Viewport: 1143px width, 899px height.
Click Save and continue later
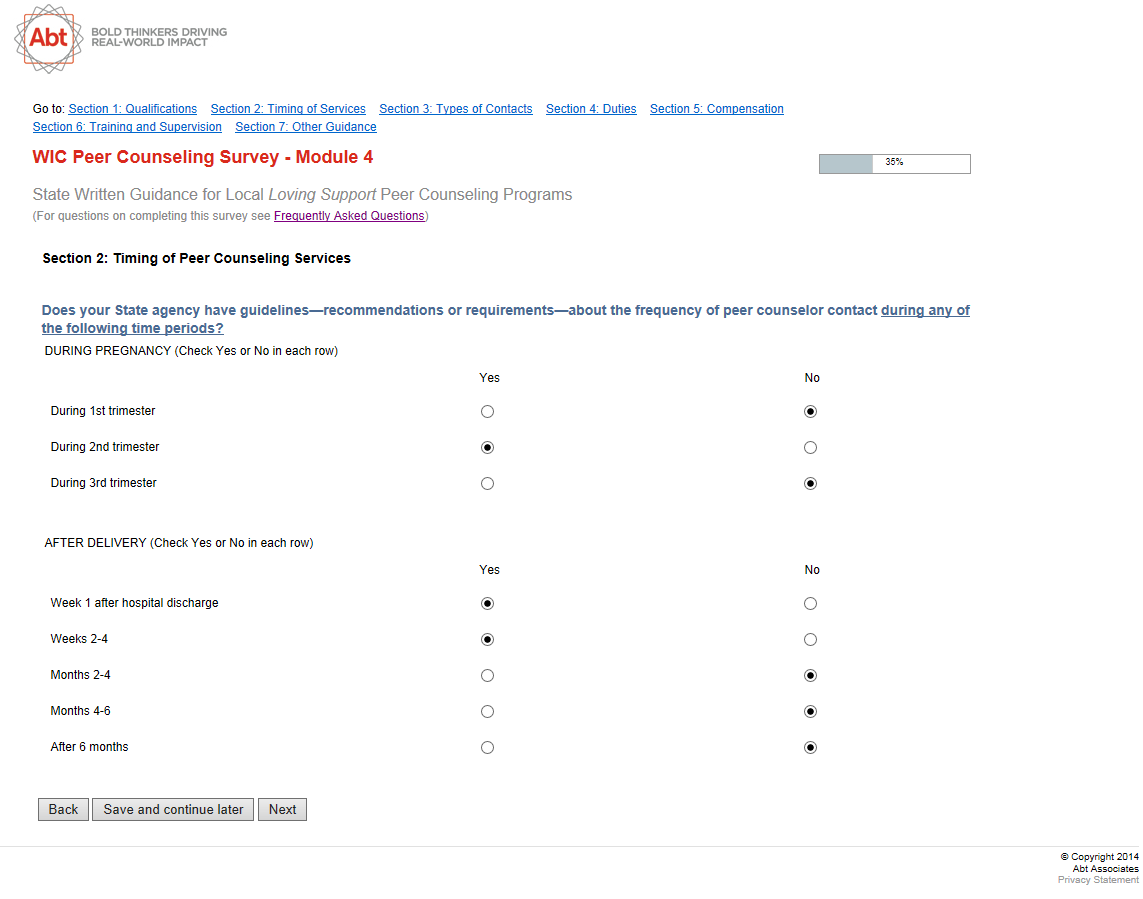click(x=173, y=810)
